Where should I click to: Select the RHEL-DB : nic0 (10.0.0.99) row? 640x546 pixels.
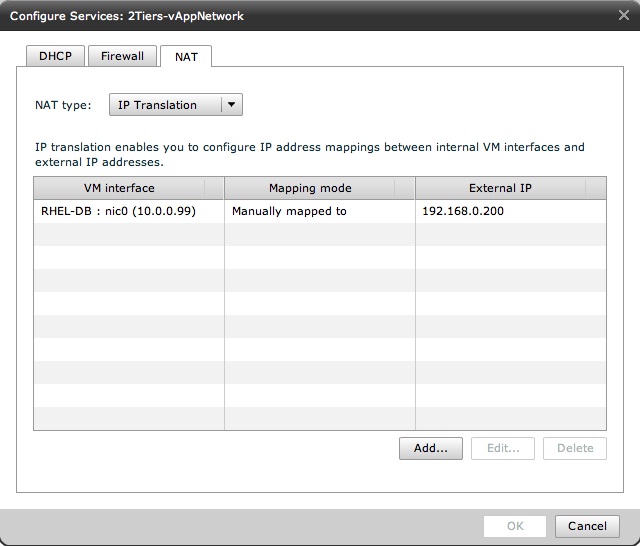coord(320,211)
